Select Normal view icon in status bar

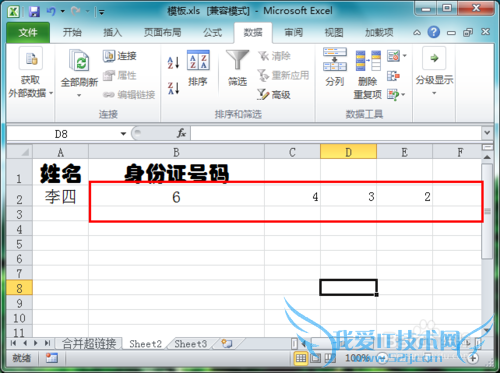click(x=301, y=358)
